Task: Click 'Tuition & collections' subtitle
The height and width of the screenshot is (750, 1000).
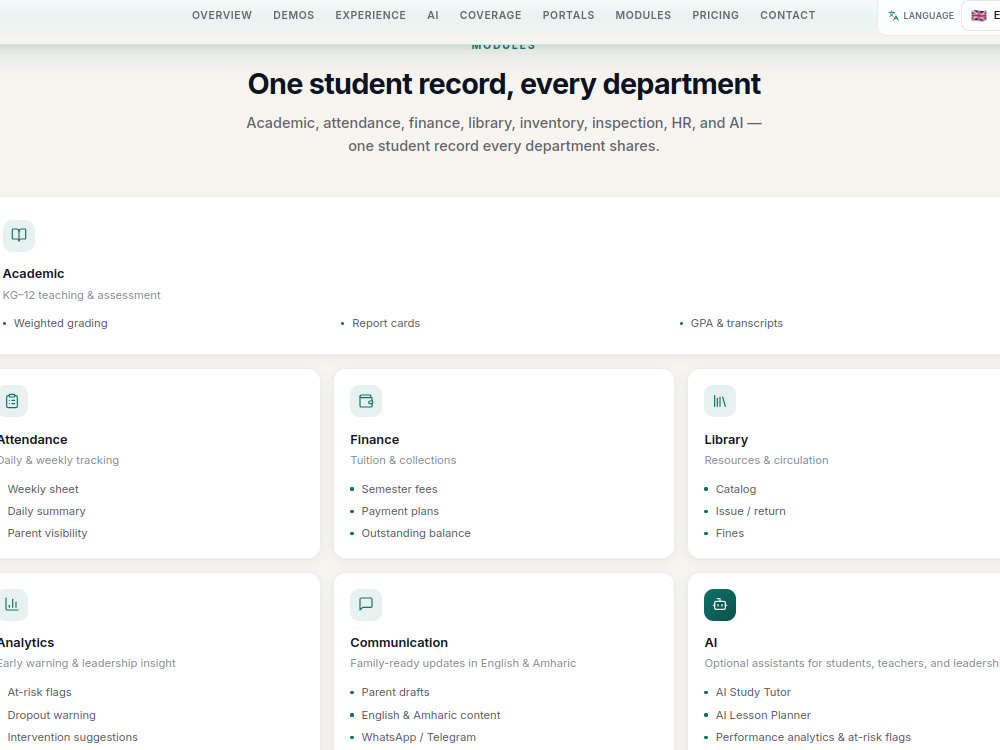Action: pyautogui.click(x=403, y=460)
